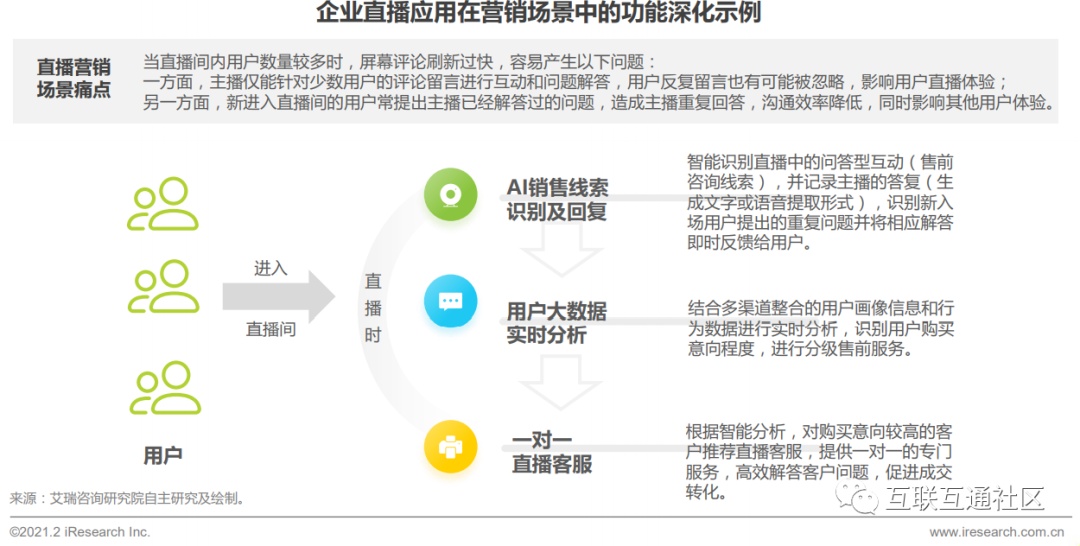1080x546 pixels.
Task: Open the www.iresearch.com.cn link
Action: click(997, 532)
